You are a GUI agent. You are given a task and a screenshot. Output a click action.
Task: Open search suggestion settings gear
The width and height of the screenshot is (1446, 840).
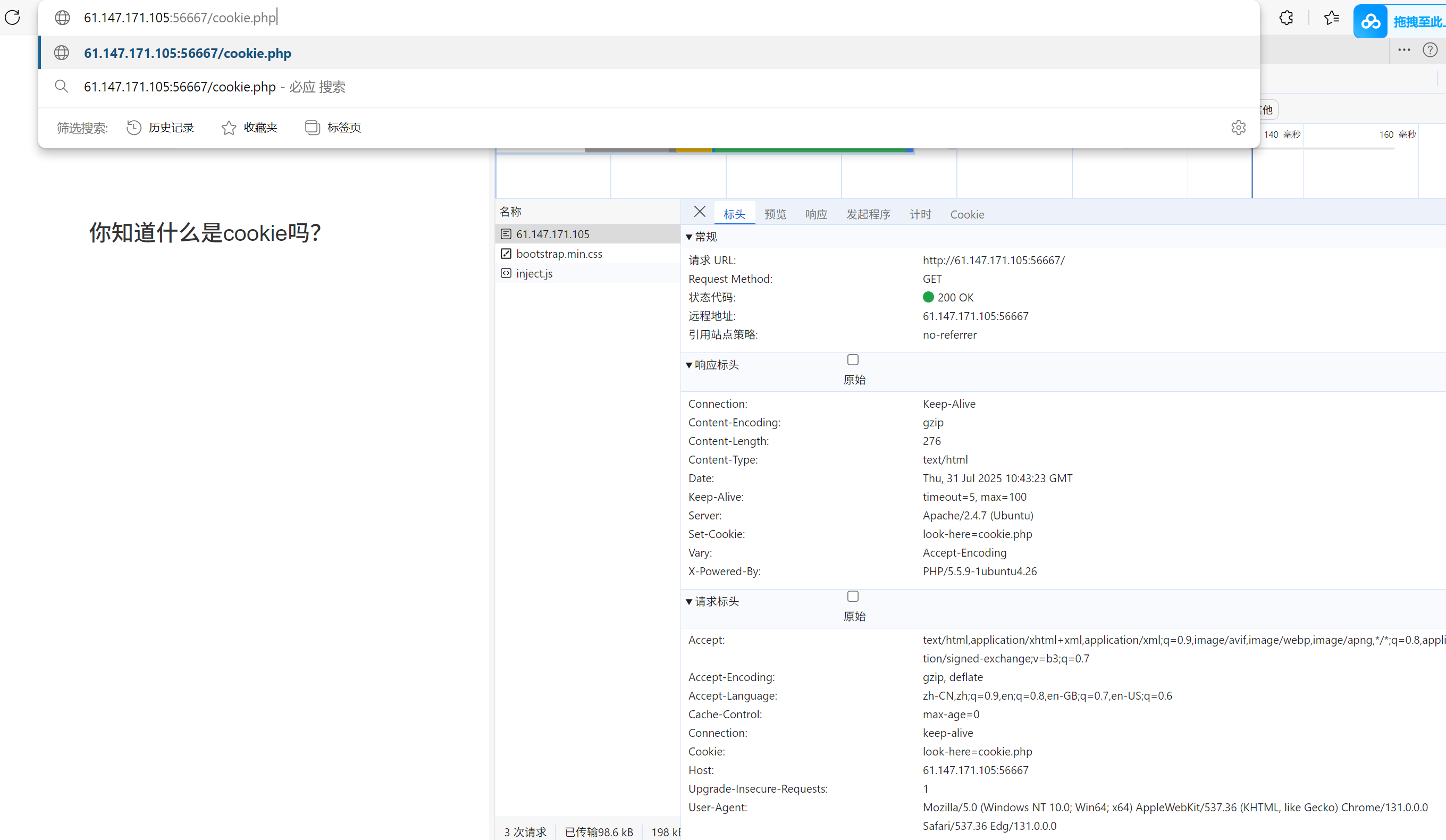click(1238, 128)
